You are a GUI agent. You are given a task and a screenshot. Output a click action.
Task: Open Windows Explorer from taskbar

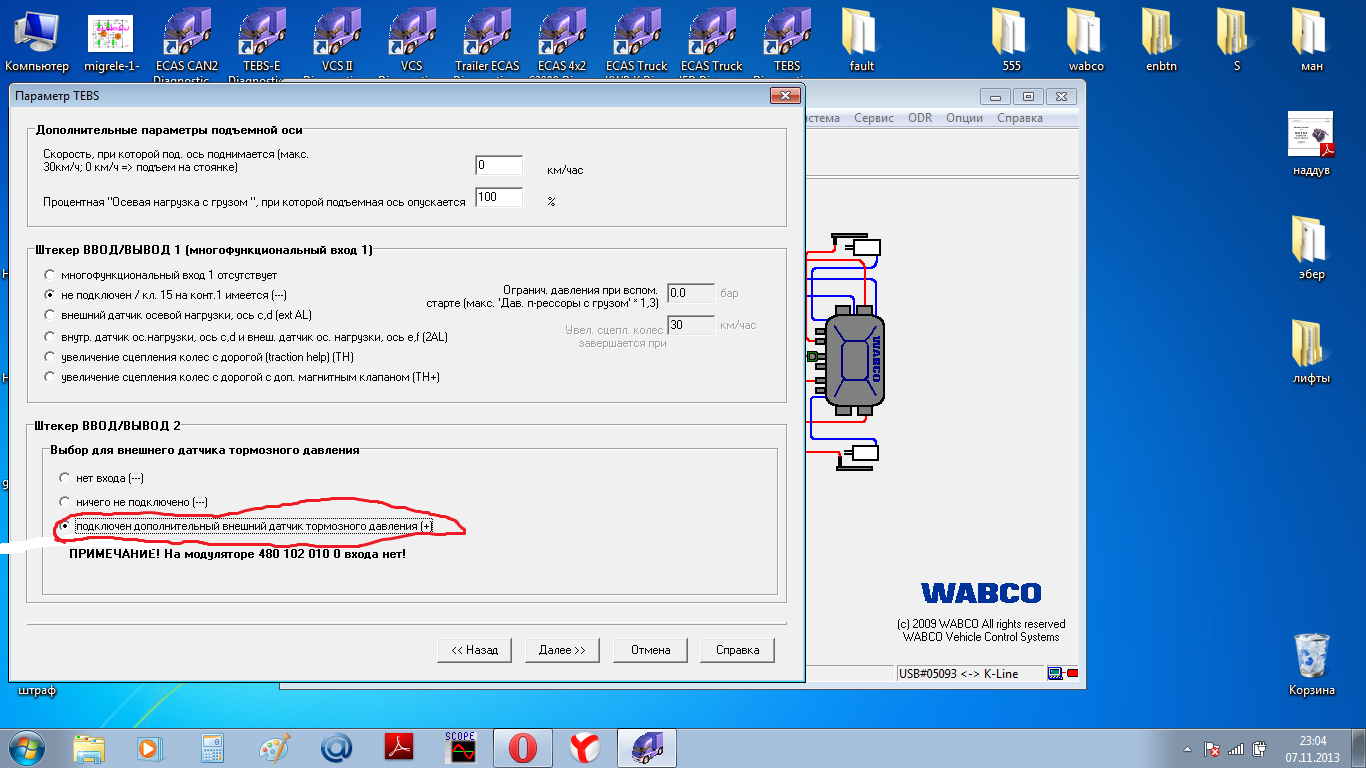click(88, 747)
